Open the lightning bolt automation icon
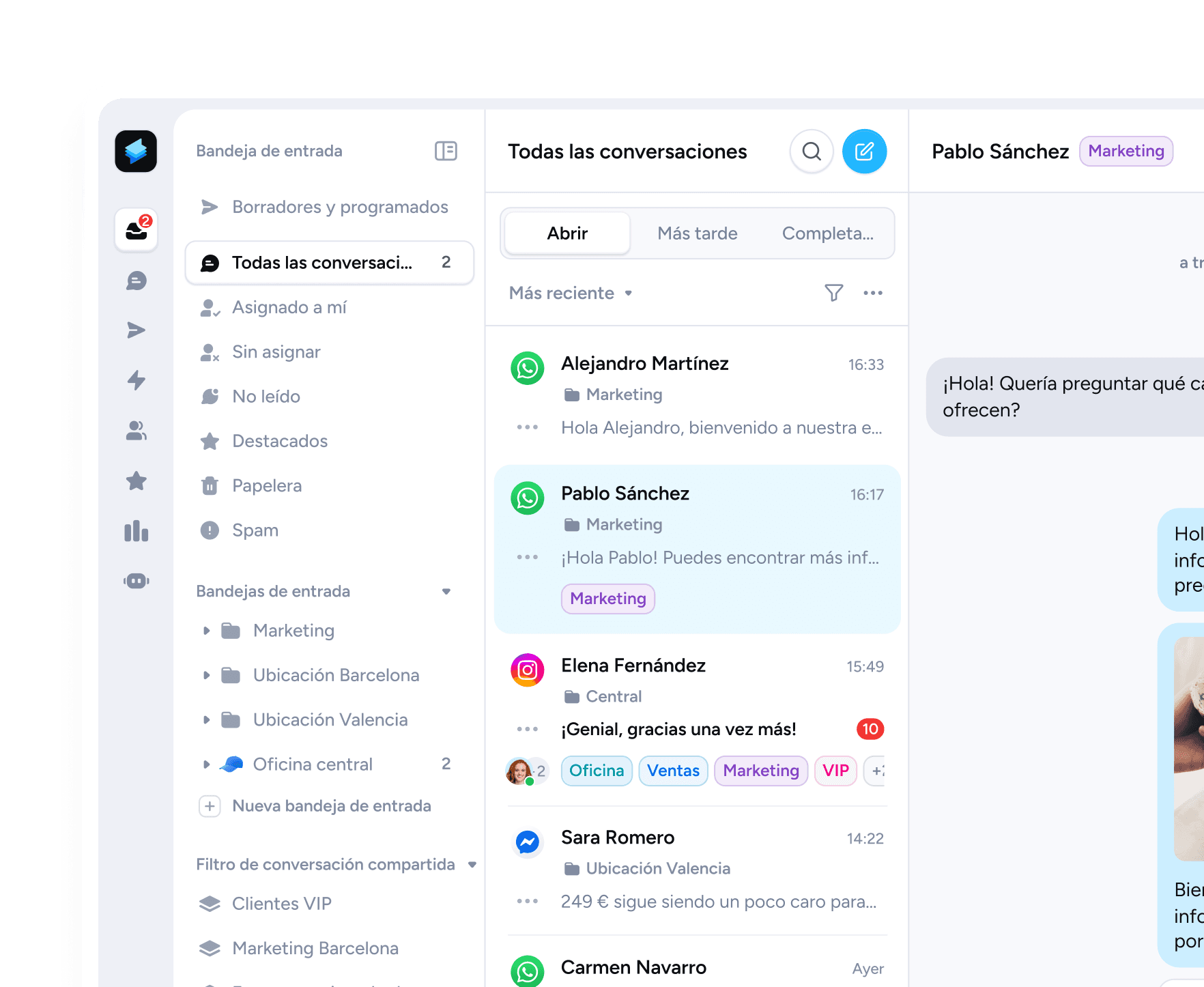 (137, 380)
